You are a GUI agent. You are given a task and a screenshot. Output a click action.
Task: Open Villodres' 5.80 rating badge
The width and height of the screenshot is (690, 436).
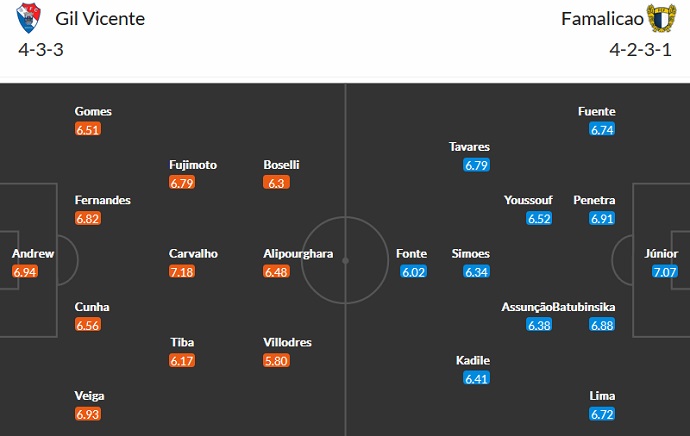pos(276,360)
